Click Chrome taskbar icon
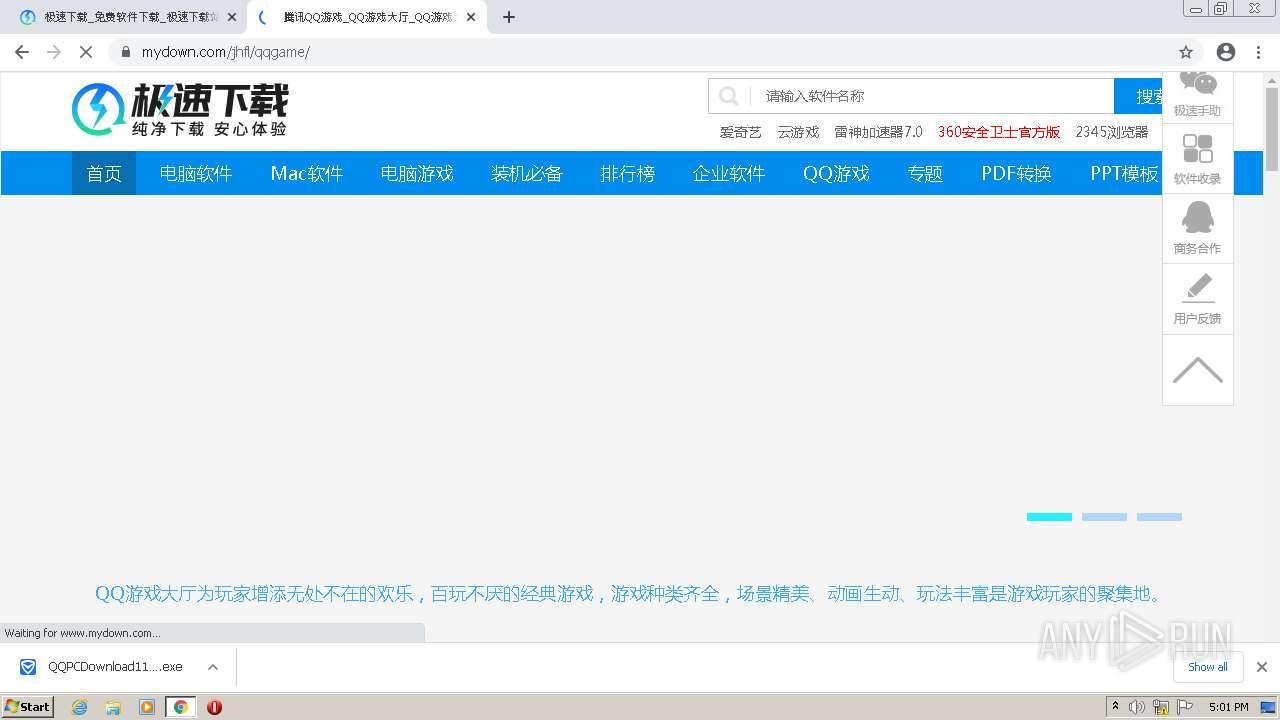This screenshot has height=720, width=1280. point(181,707)
